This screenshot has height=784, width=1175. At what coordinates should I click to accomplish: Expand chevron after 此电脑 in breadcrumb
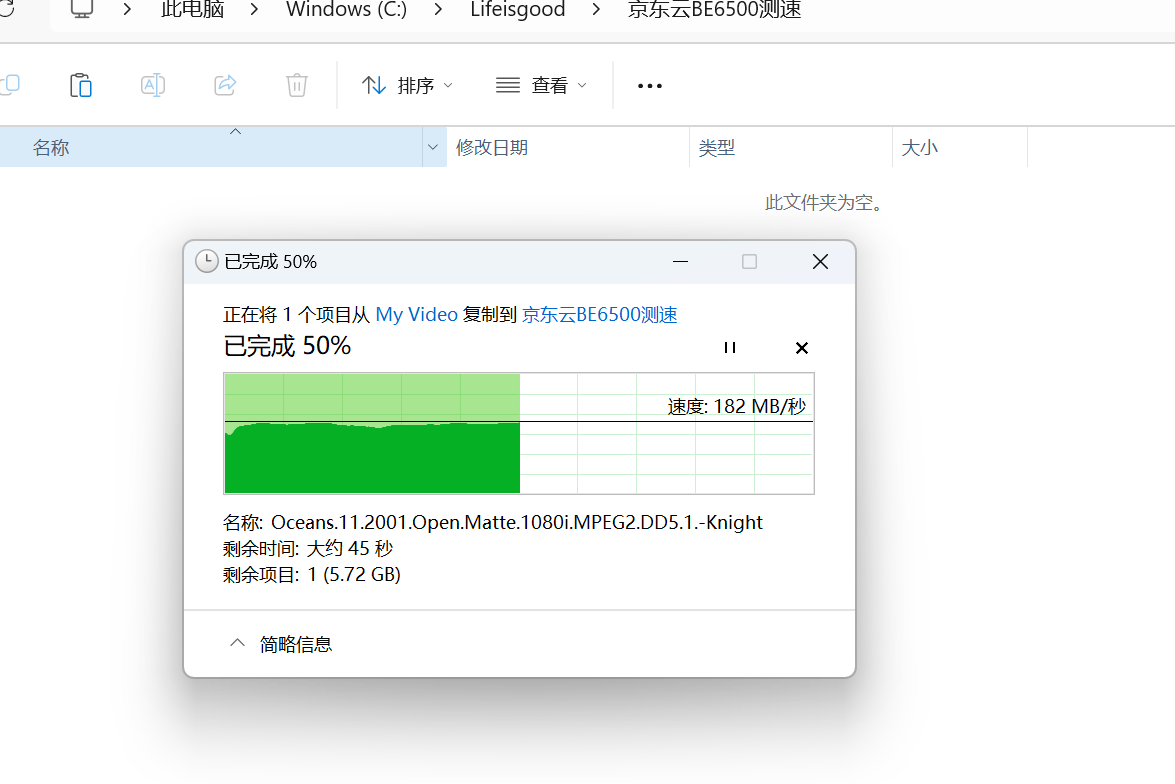click(255, 10)
